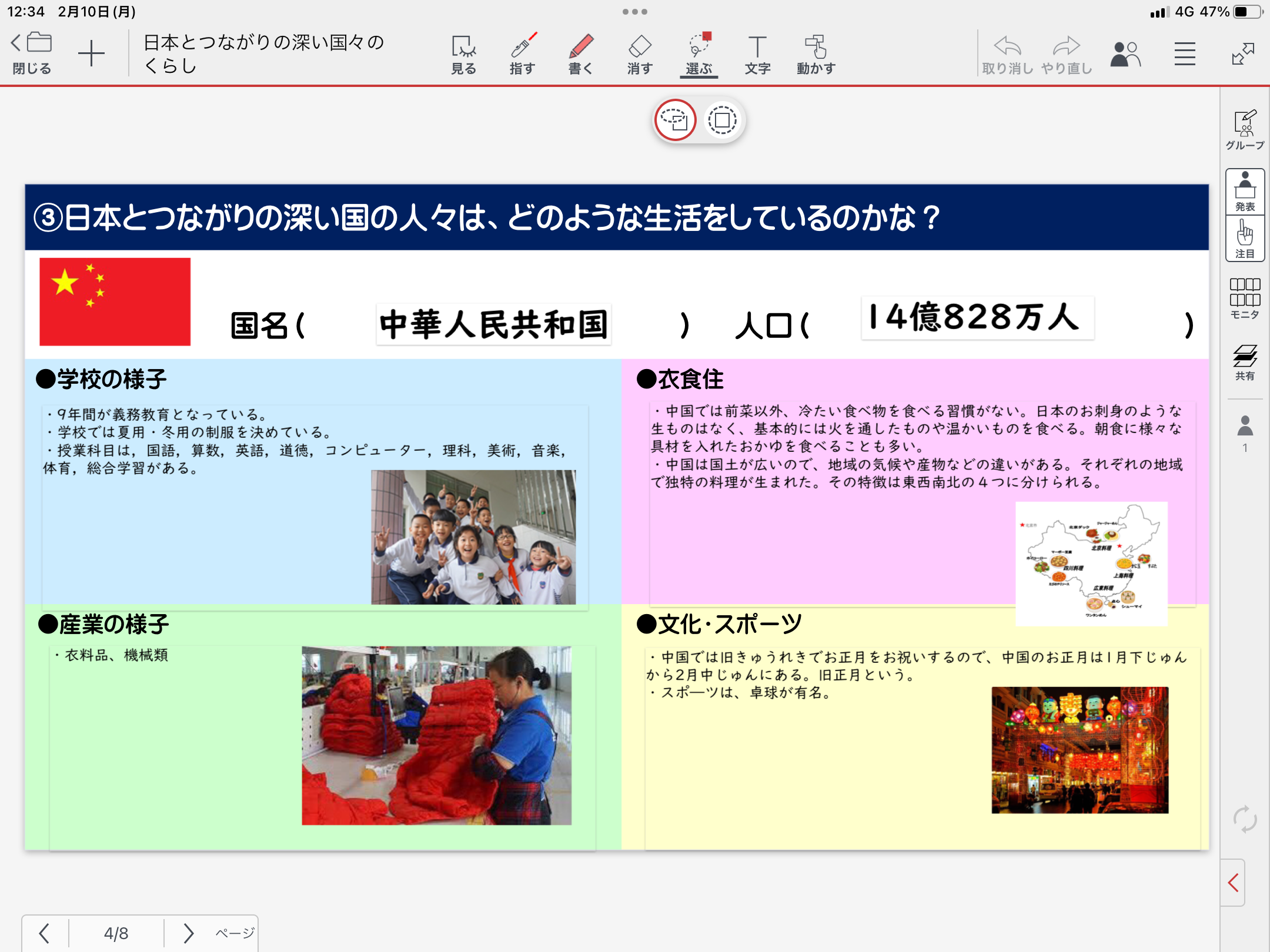Go to previous page arrow
This screenshot has height=952, width=1270.
pyautogui.click(x=44, y=933)
